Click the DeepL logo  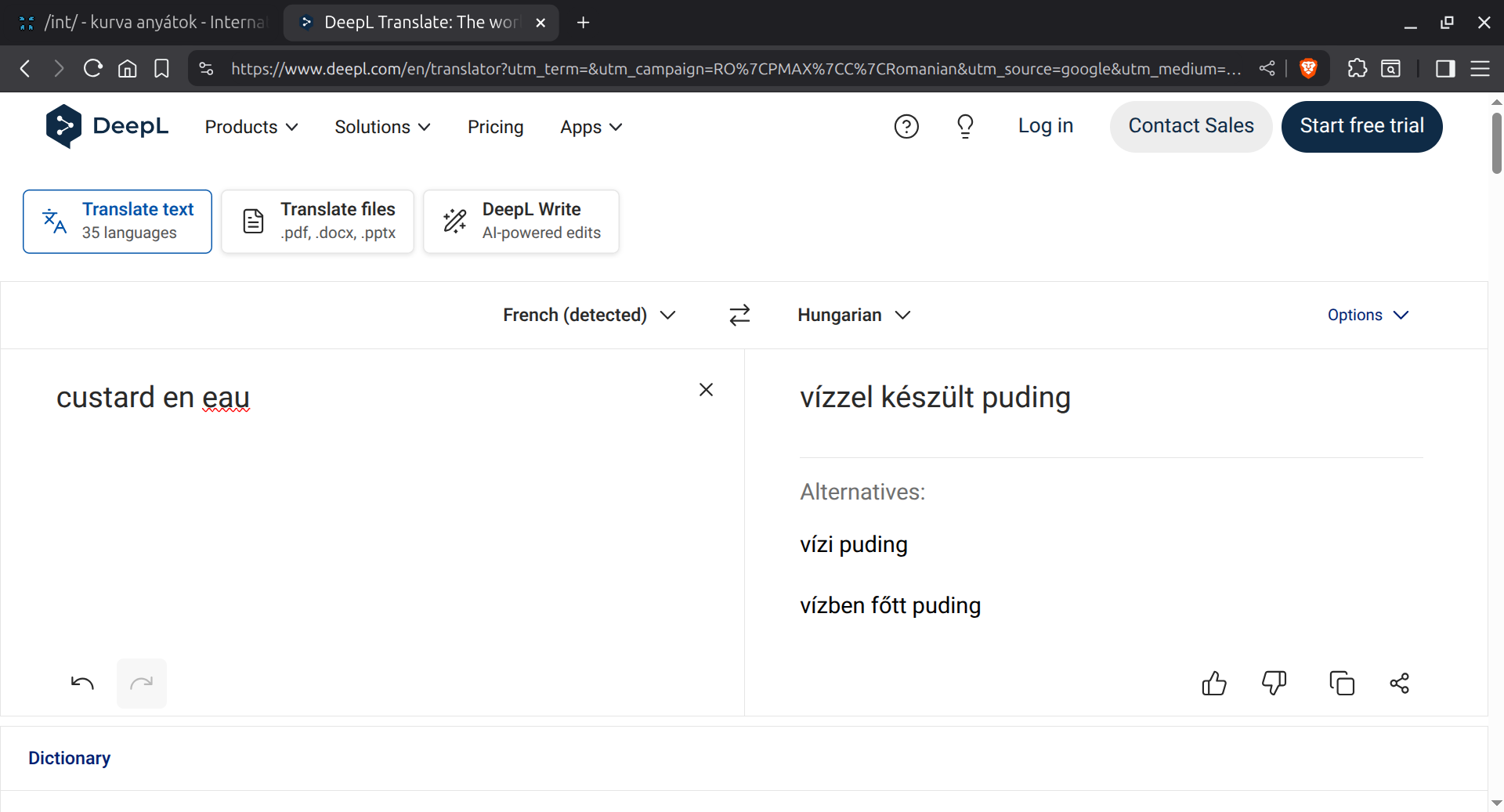point(107,126)
